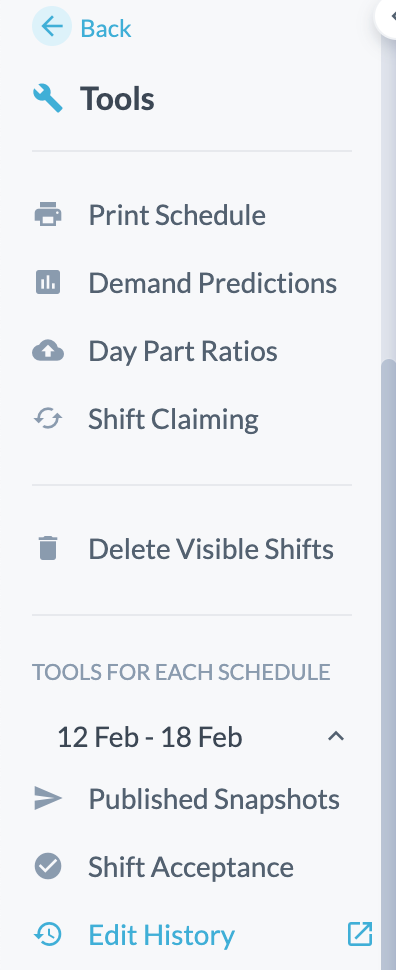Collapse the 12 Feb - 18 Feb schedule chevron
The image size is (396, 970).
[335, 736]
